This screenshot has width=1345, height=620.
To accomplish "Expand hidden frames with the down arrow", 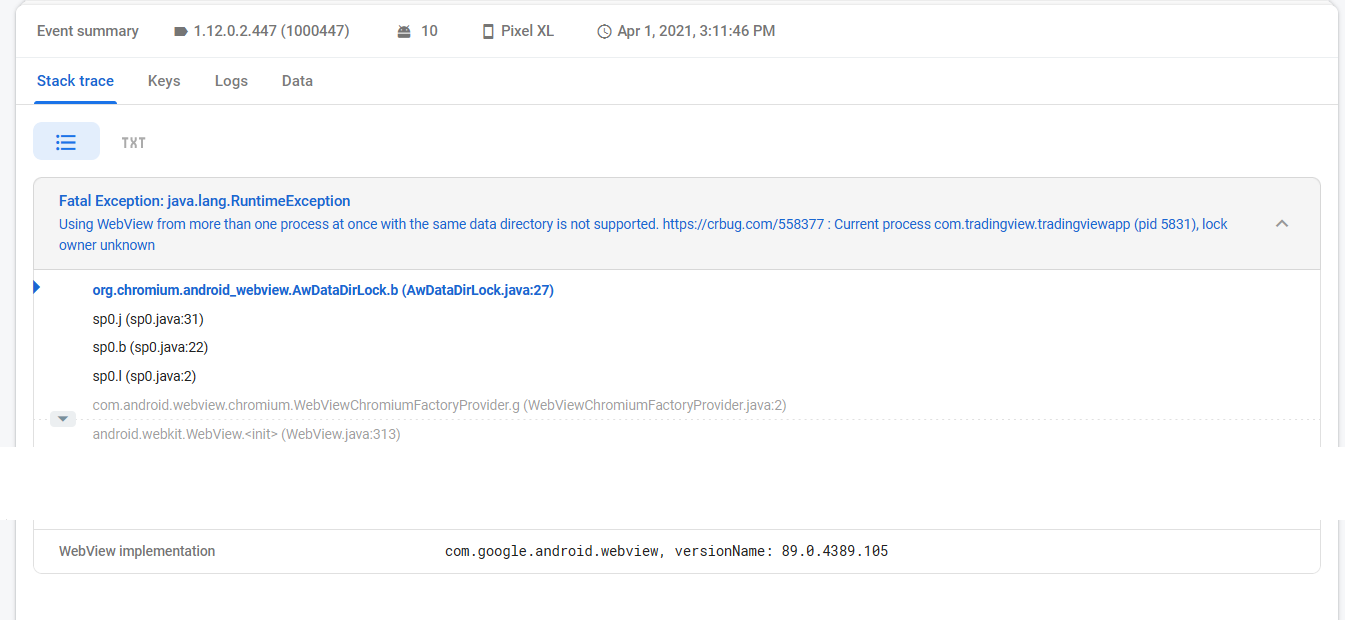I will tap(63, 419).
